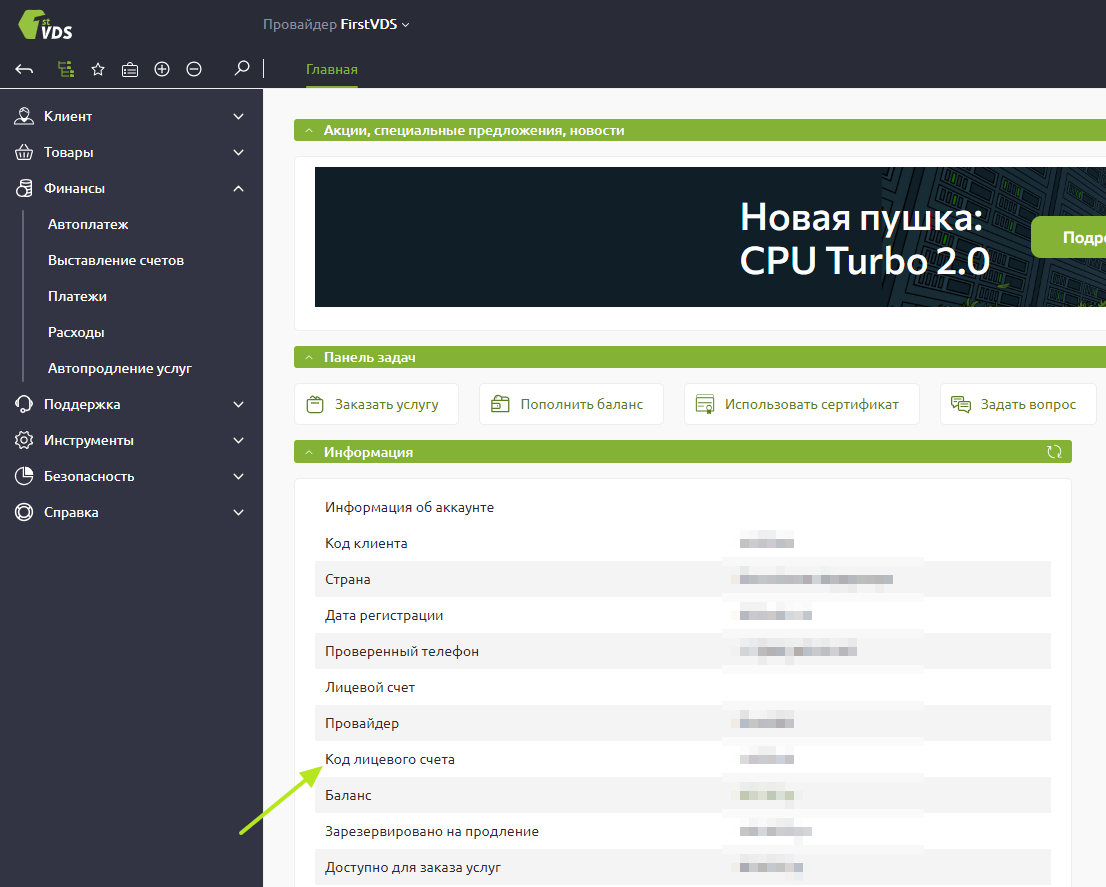The image size is (1106, 887).
Task: Click the Клиент user icon in sidebar
Action: point(24,116)
